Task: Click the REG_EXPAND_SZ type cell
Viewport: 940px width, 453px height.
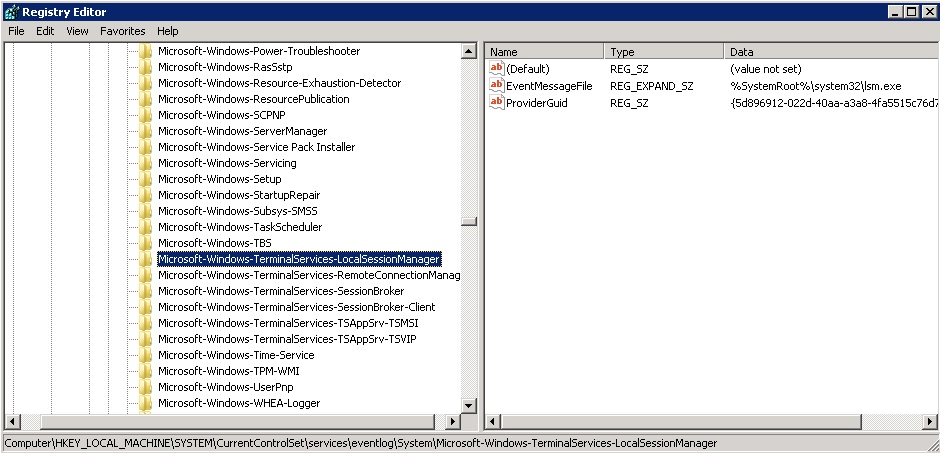Action: tap(652, 86)
